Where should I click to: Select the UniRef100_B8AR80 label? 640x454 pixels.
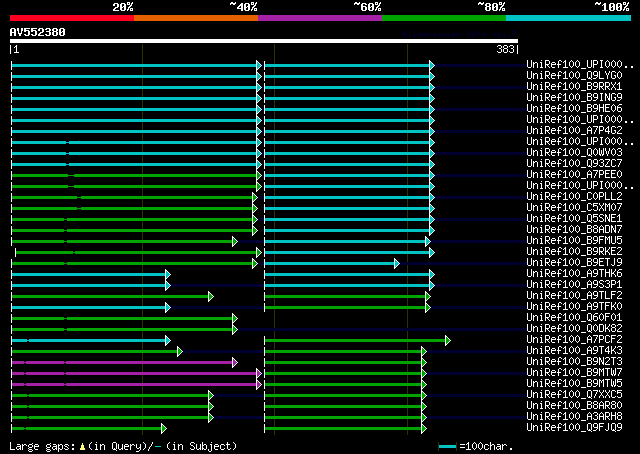point(574,406)
